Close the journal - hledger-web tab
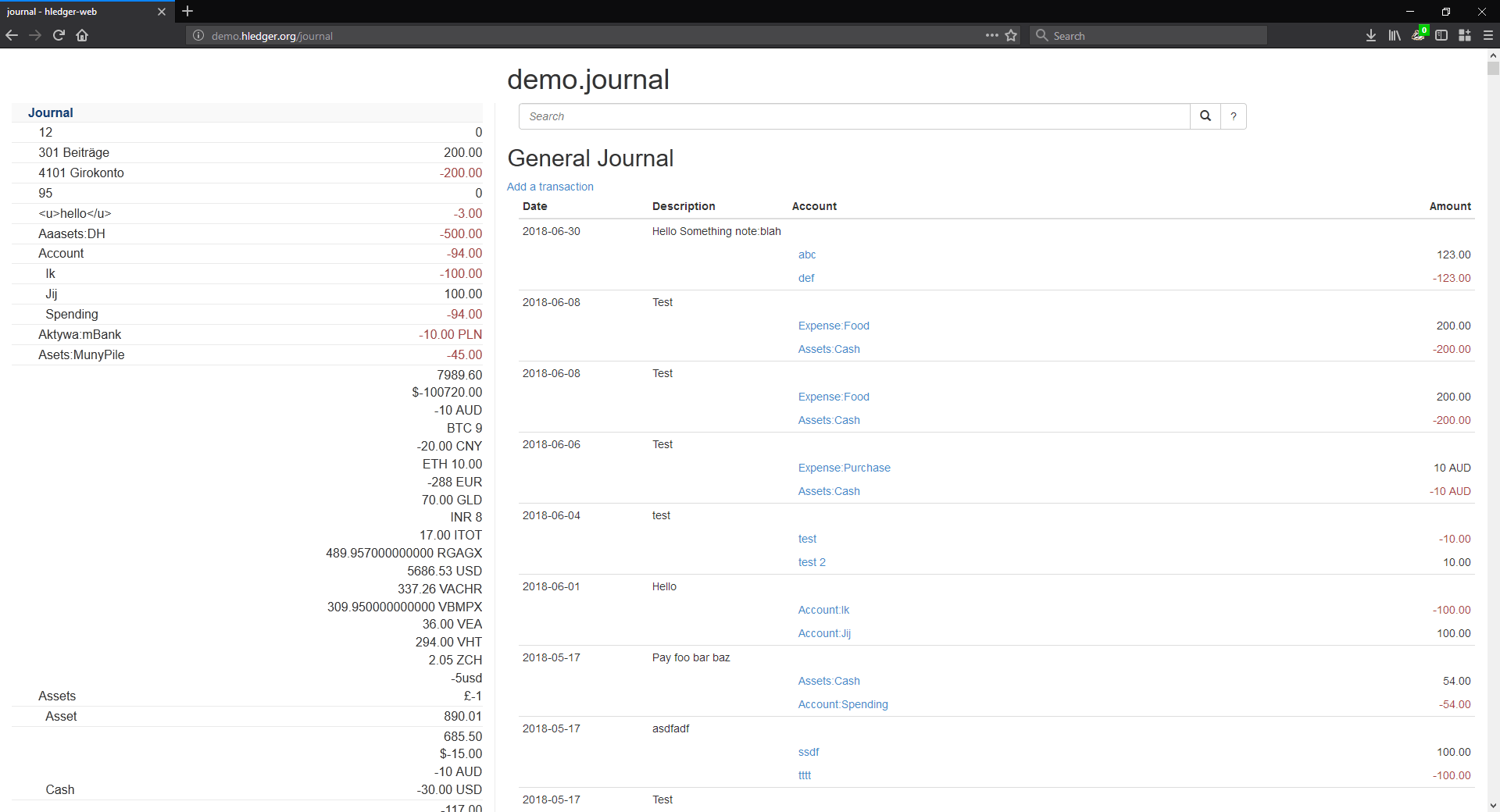The image size is (1500, 812). pos(162,12)
